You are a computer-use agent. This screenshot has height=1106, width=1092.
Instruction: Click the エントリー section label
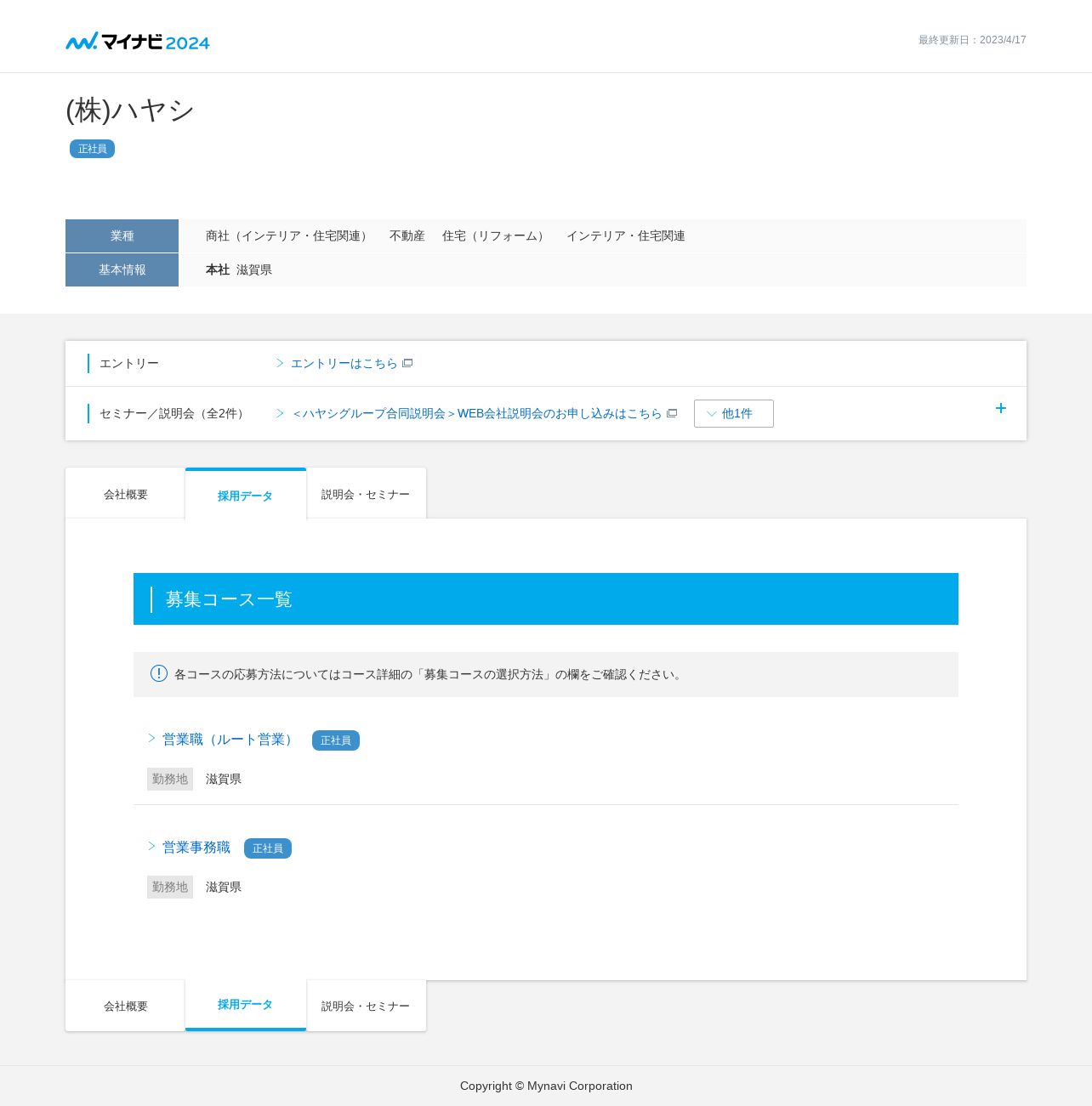click(x=129, y=363)
